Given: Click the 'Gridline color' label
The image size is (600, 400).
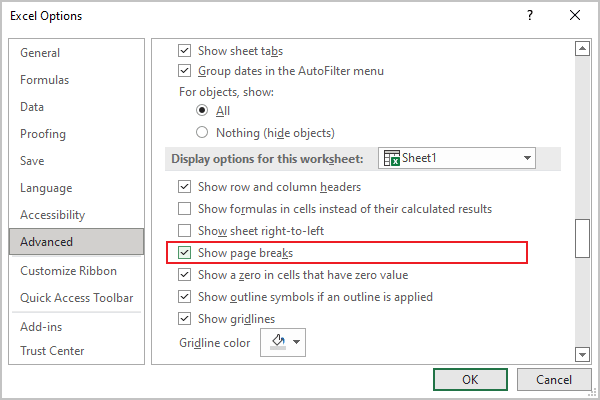Looking at the screenshot, I should point(215,343).
